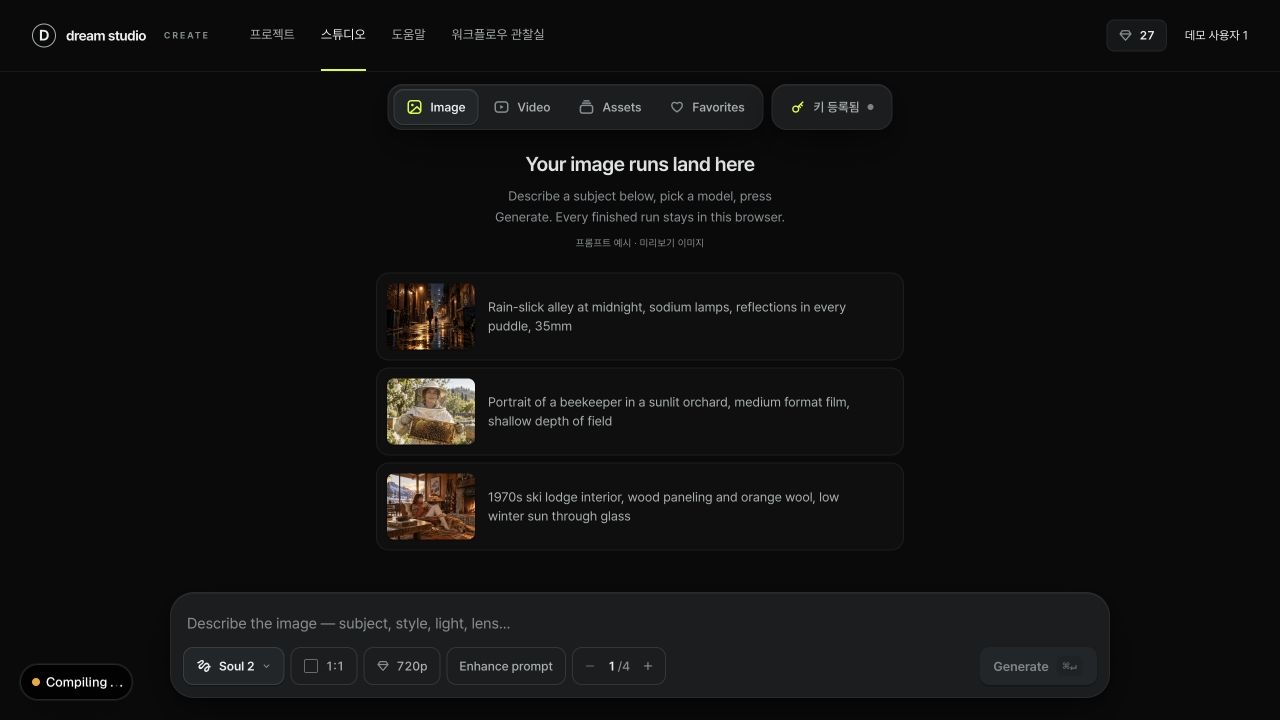
Task: Open the 프로젝트 nav item
Action: (x=272, y=34)
